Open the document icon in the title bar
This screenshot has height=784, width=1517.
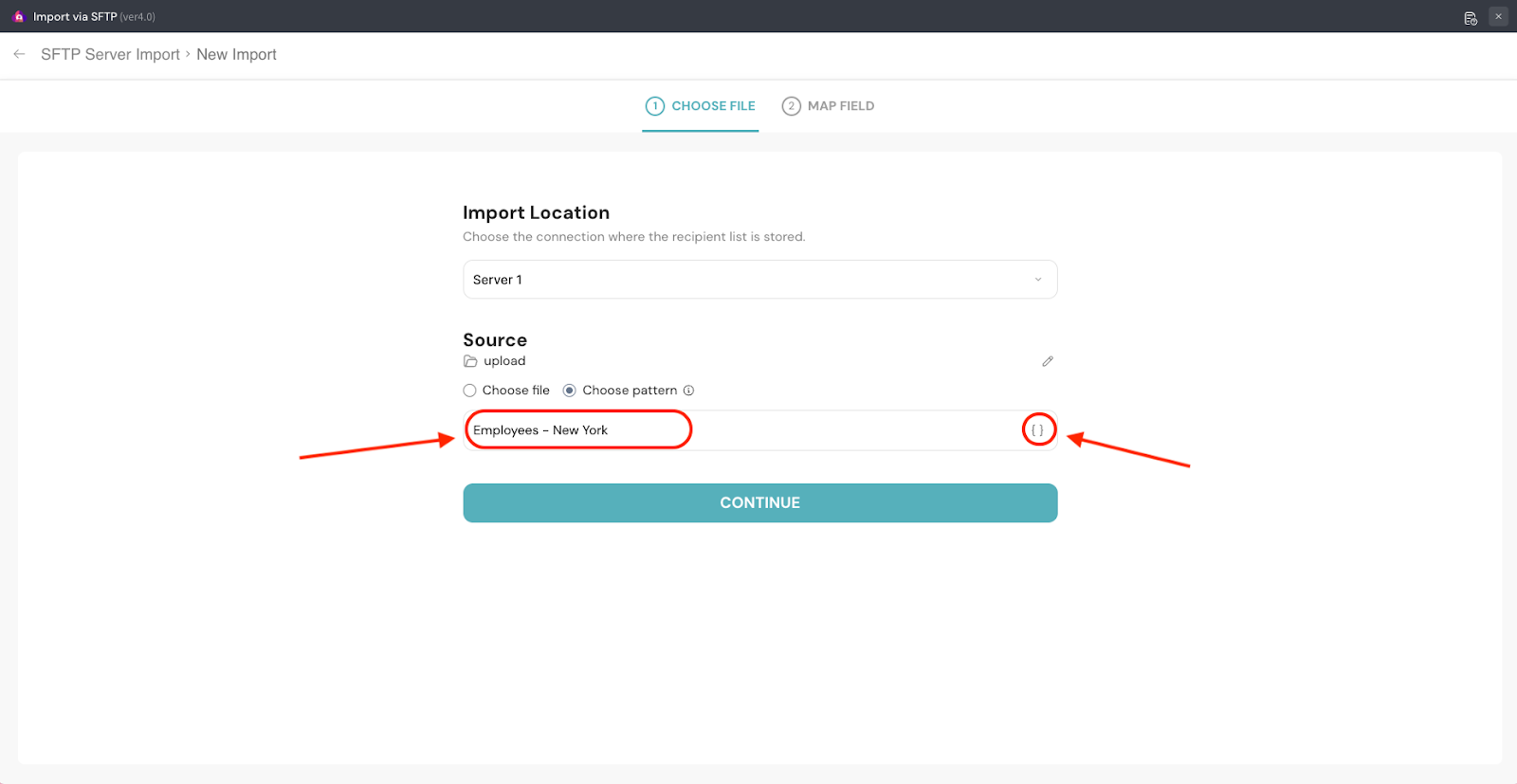[x=1471, y=18]
